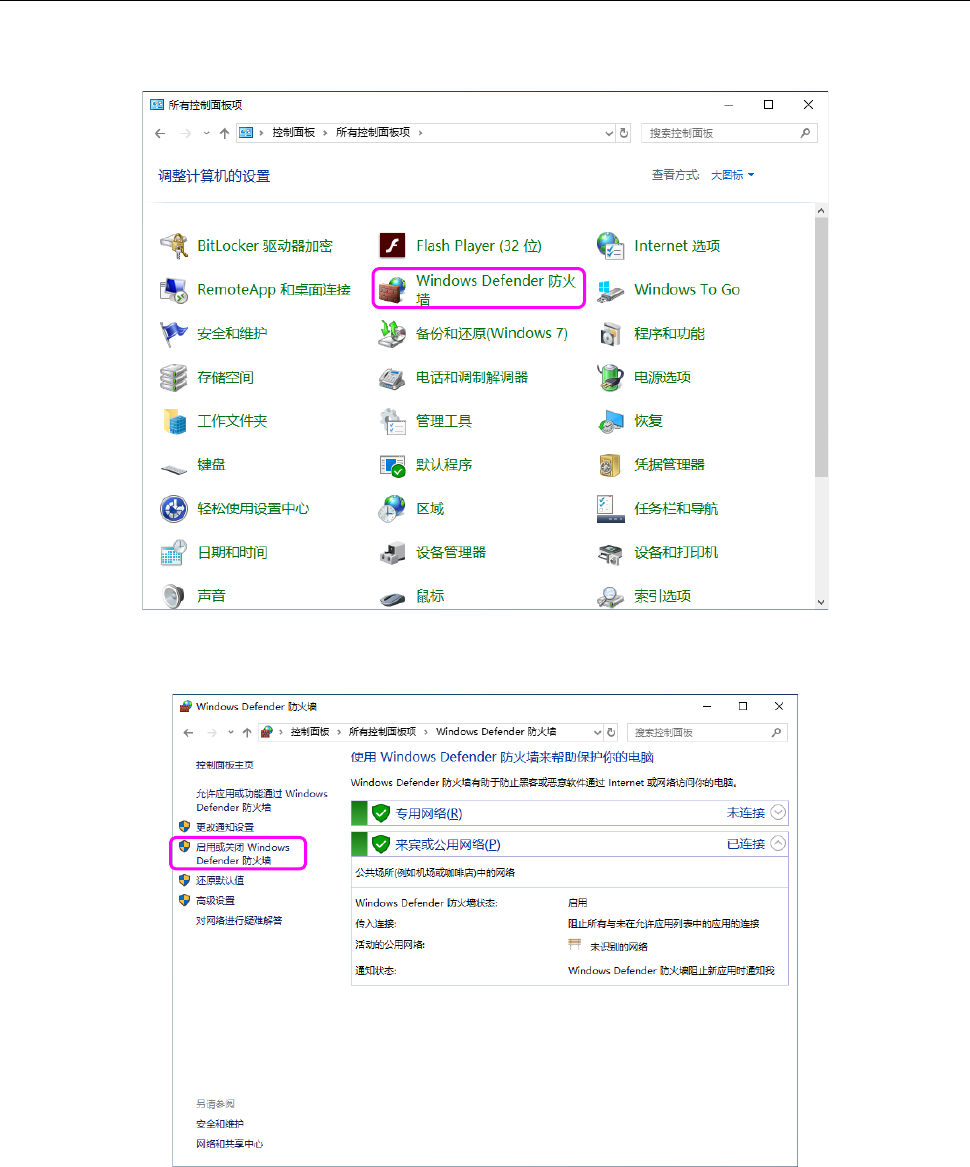Open 程序和功能 icon
This screenshot has height=1167, width=970.
coord(610,334)
